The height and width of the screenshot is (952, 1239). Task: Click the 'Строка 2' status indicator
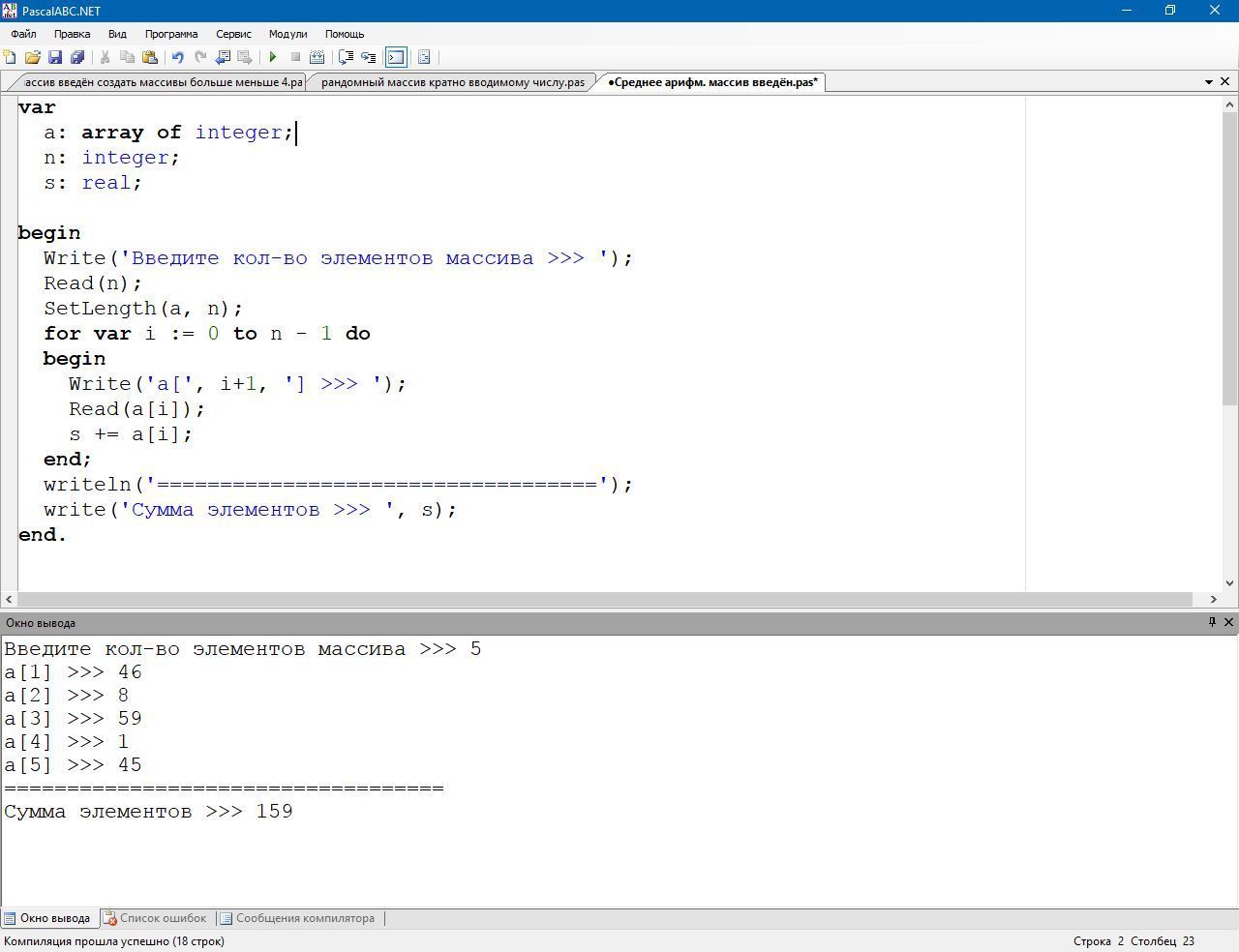click(1099, 941)
